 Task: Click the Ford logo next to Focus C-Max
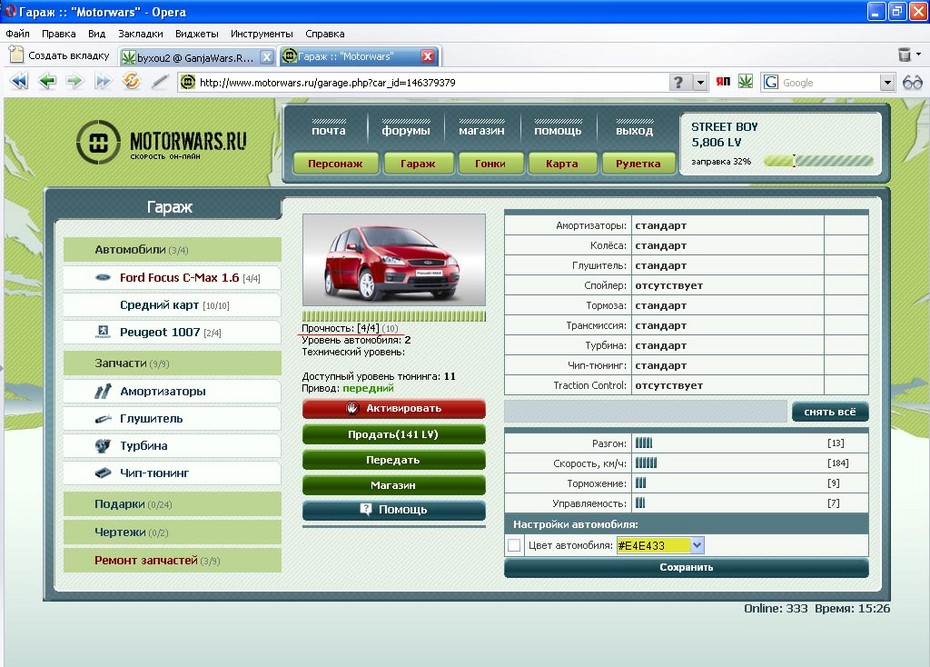click(x=103, y=277)
